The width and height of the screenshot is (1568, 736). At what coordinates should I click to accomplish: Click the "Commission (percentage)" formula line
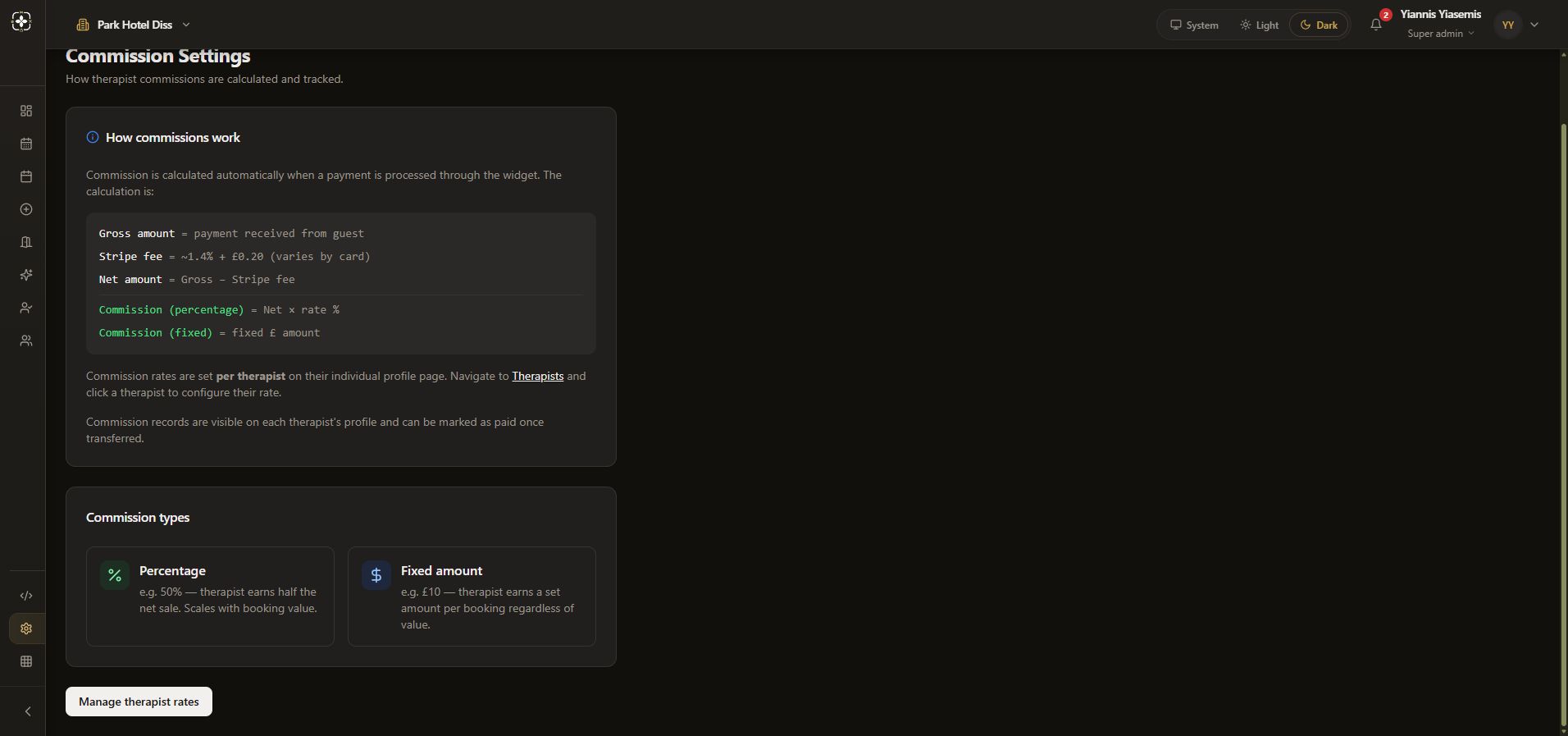[219, 310]
